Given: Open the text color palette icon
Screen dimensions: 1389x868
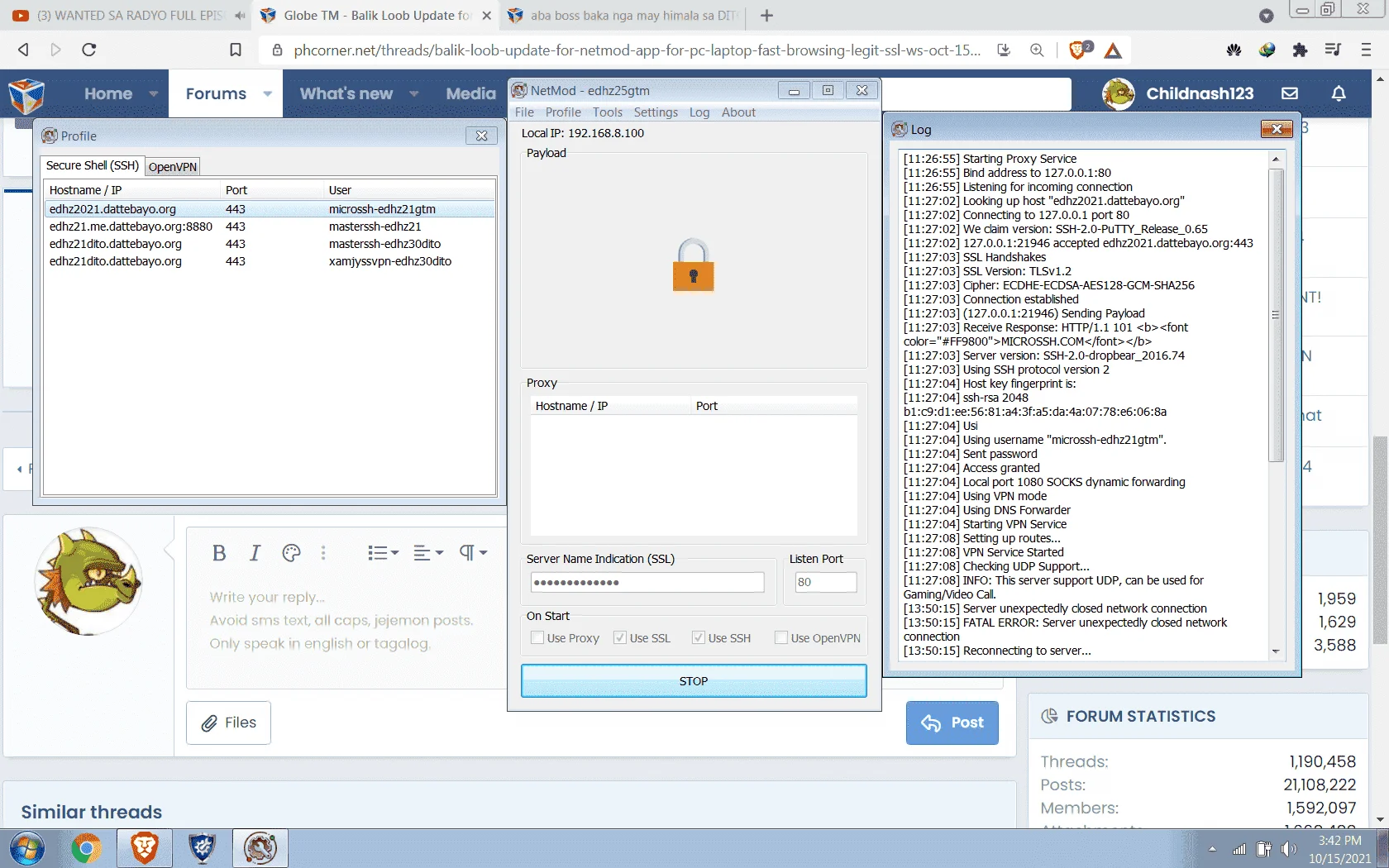Looking at the screenshot, I should [291, 553].
